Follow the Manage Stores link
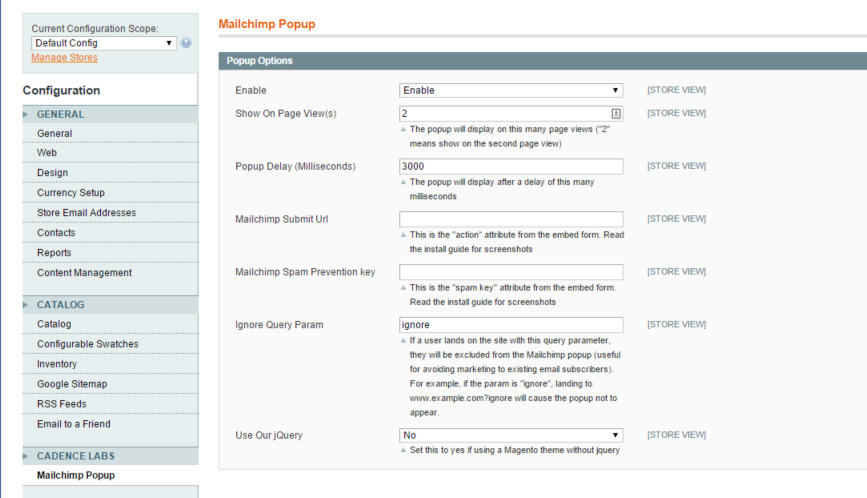 [x=64, y=57]
